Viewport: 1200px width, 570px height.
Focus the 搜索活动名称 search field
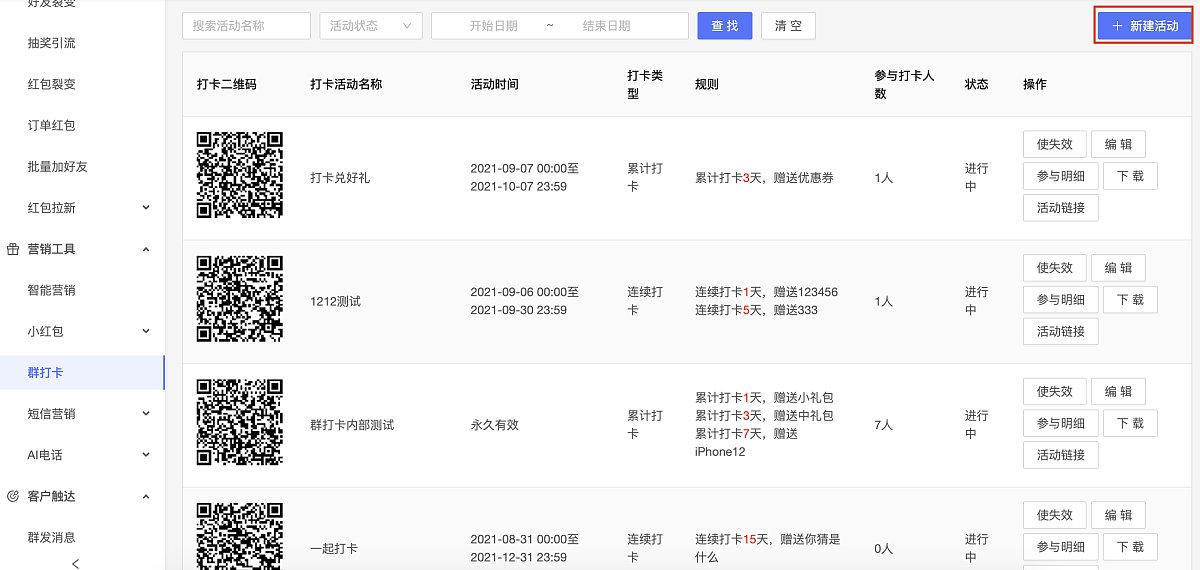pos(246,26)
